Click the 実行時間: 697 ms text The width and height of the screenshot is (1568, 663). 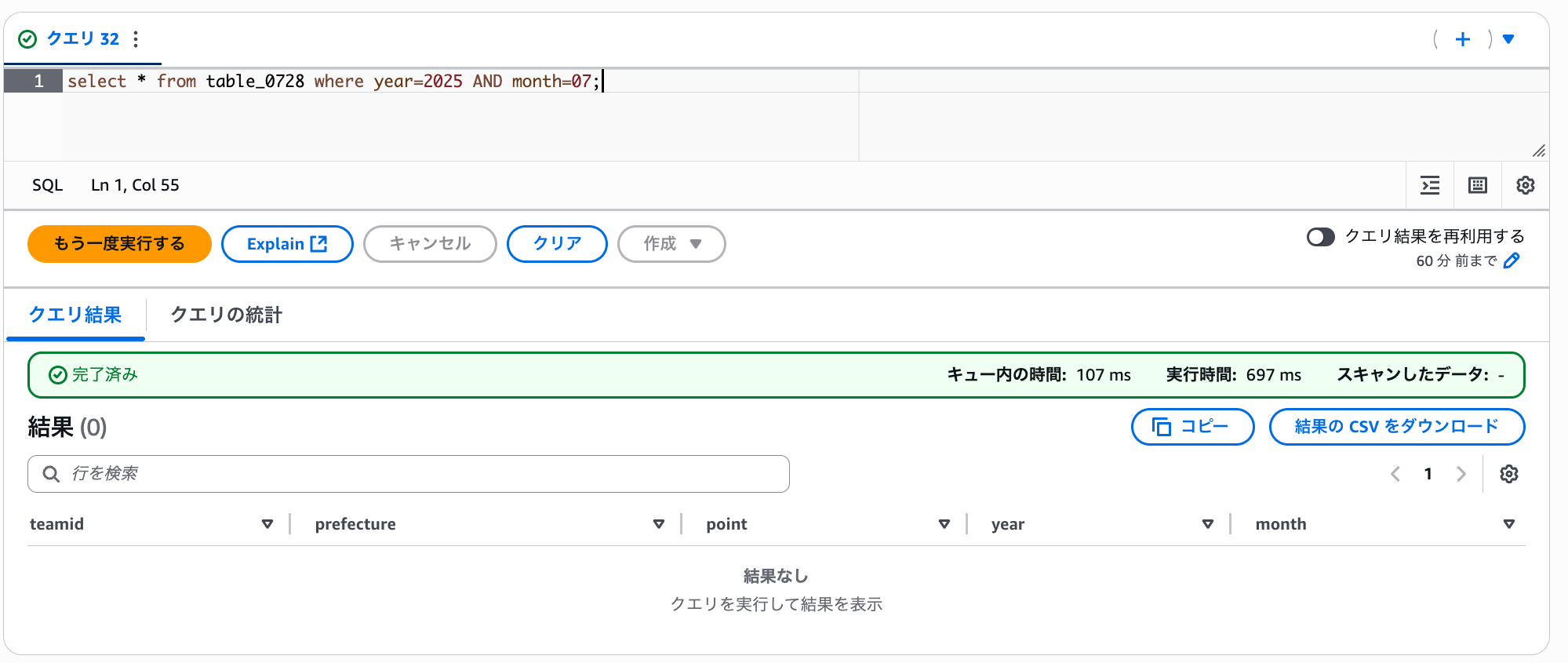point(1234,375)
